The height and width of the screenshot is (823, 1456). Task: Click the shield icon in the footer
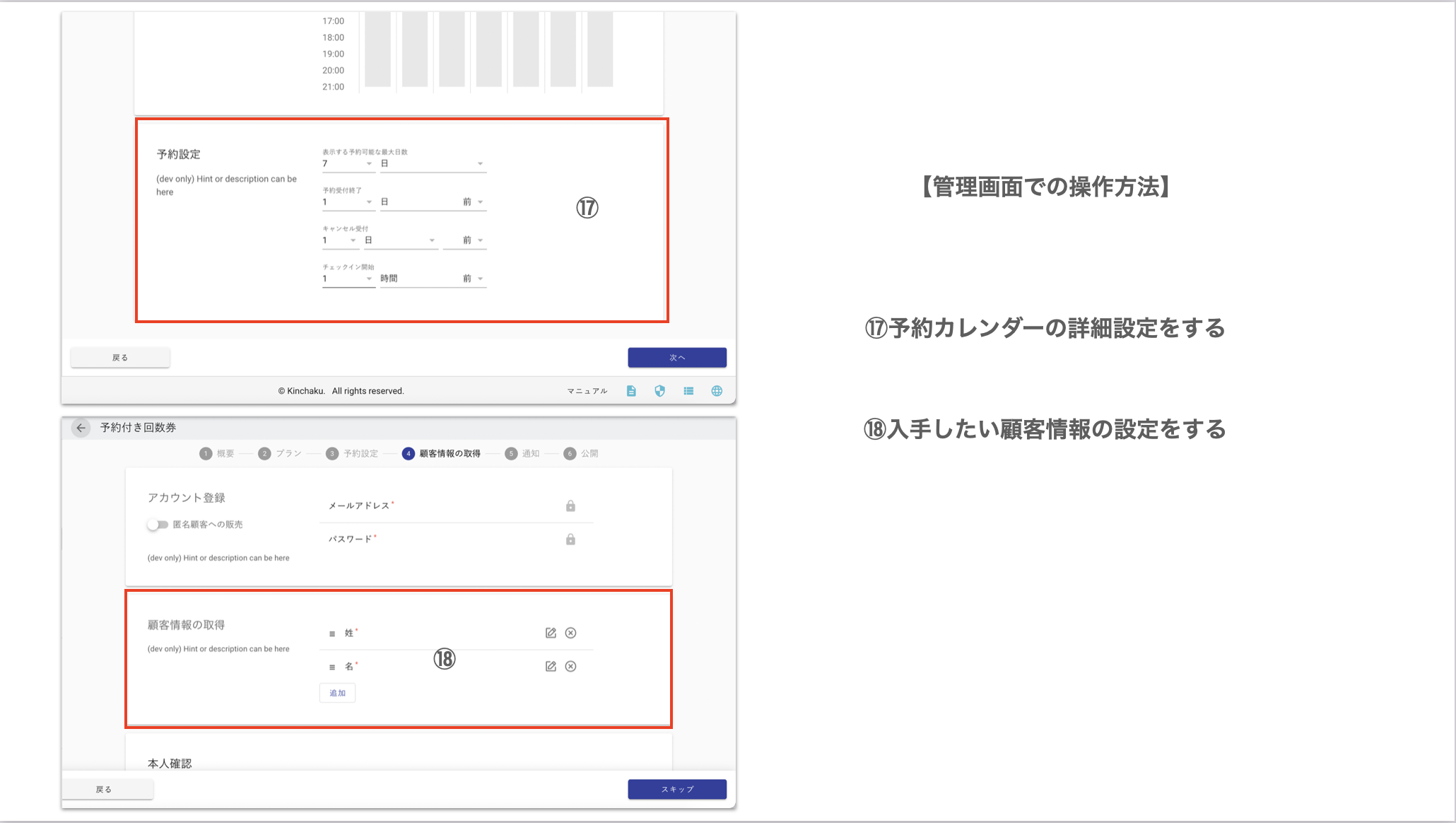(659, 391)
